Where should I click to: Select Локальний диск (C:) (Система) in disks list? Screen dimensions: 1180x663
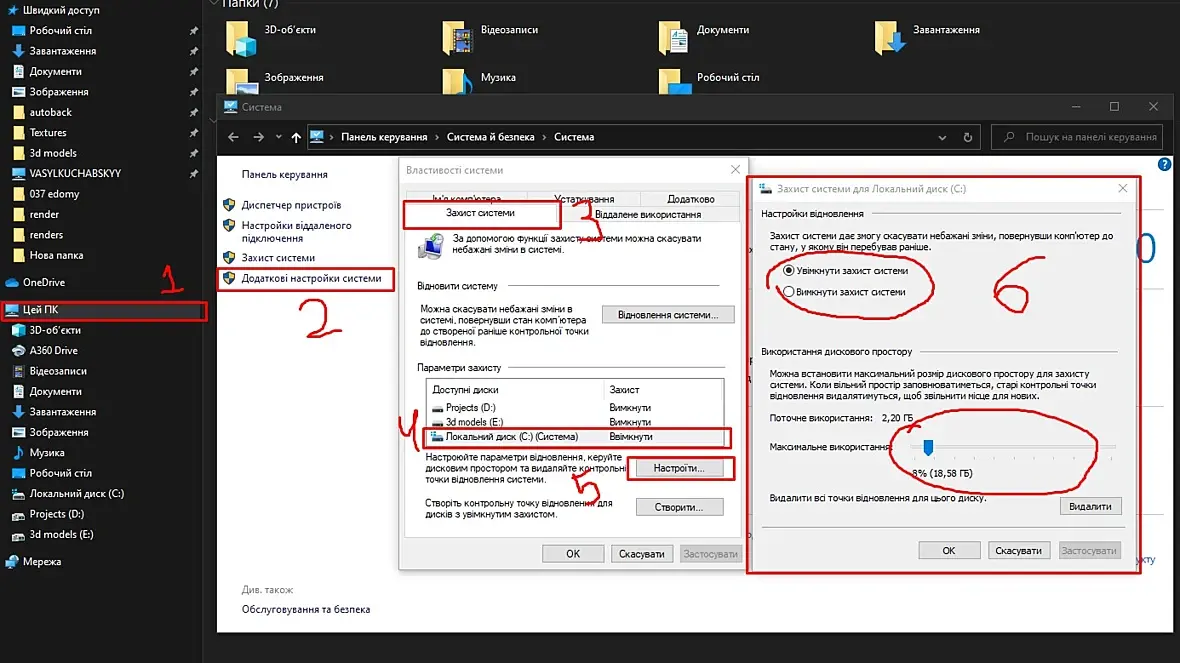(576, 436)
